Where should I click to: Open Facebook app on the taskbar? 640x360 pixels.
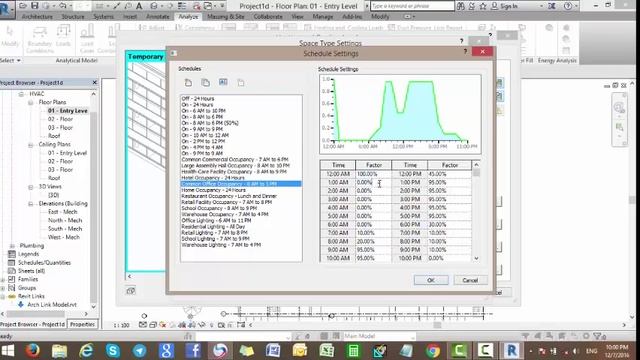(x=193, y=351)
